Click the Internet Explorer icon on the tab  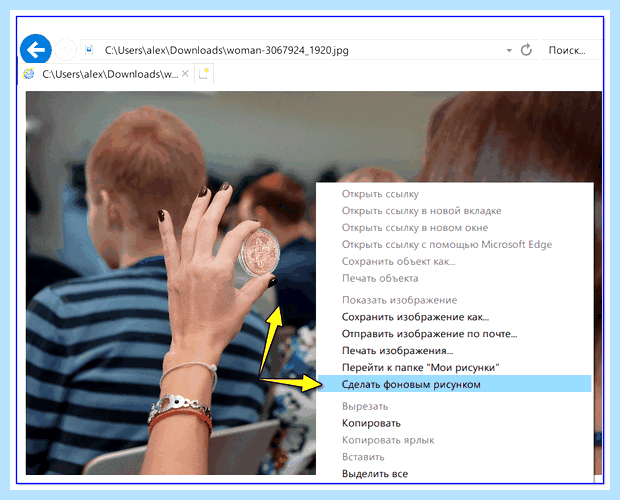pos(29,74)
